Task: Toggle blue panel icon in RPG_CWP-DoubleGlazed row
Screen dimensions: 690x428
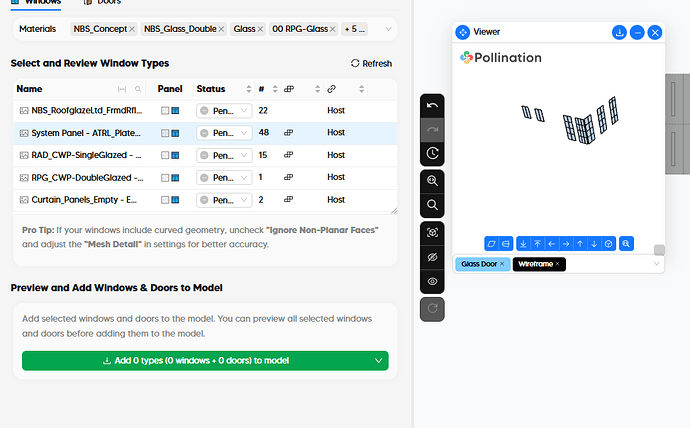Action: pyautogui.click(x=175, y=178)
